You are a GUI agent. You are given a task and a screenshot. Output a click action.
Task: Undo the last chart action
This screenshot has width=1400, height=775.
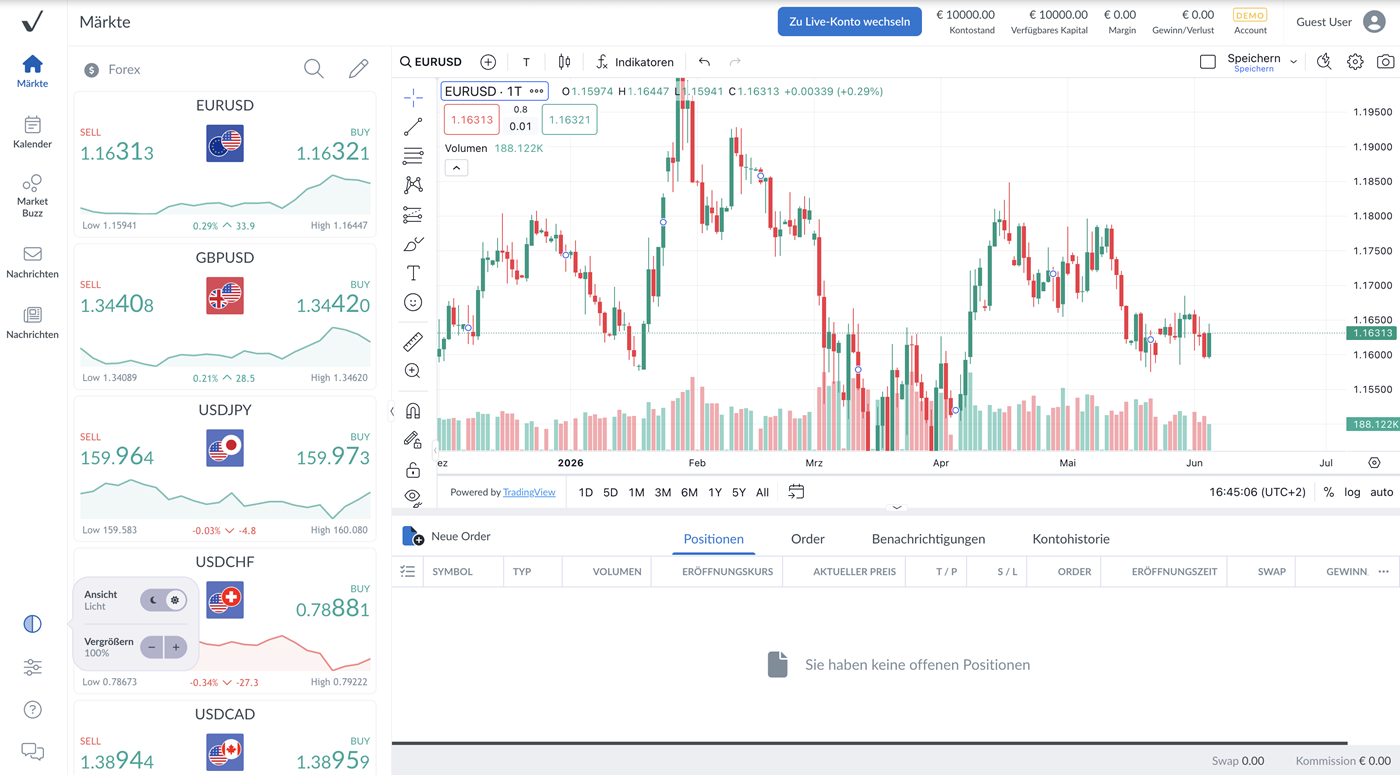(704, 62)
